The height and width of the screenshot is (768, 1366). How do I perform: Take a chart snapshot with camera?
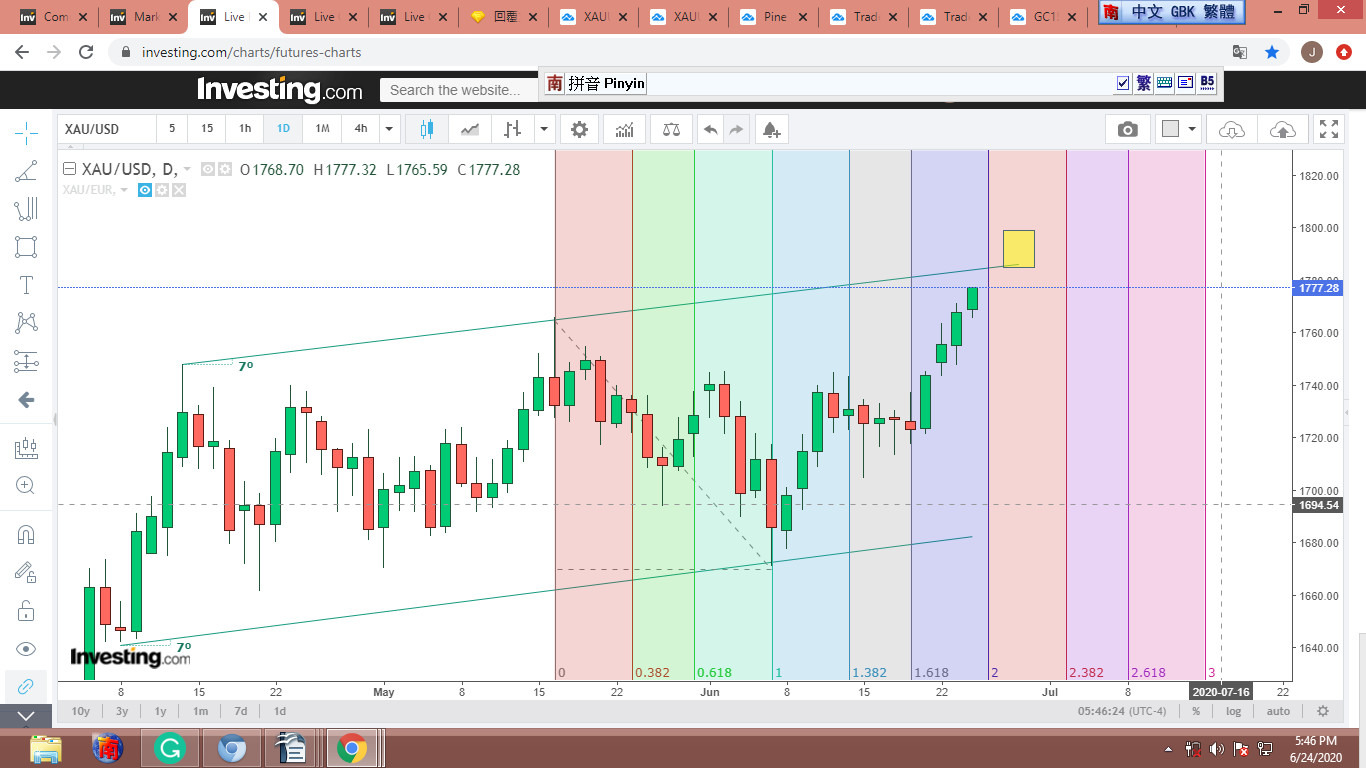1127,129
